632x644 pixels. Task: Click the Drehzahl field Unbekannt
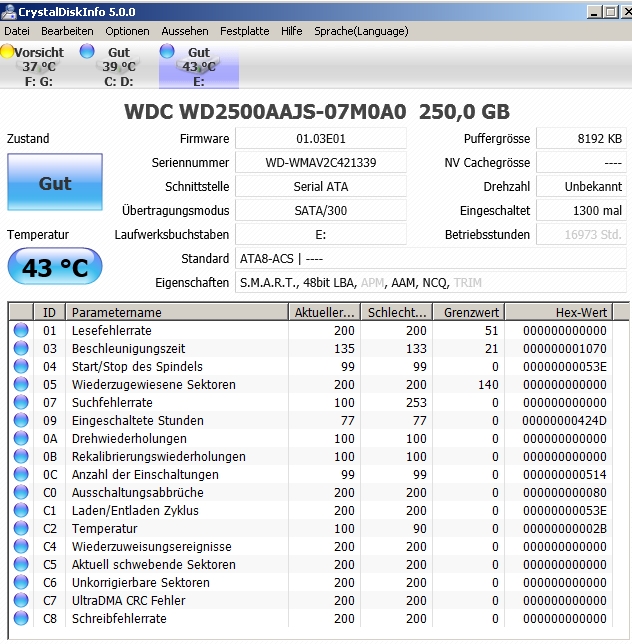click(x=581, y=186)
